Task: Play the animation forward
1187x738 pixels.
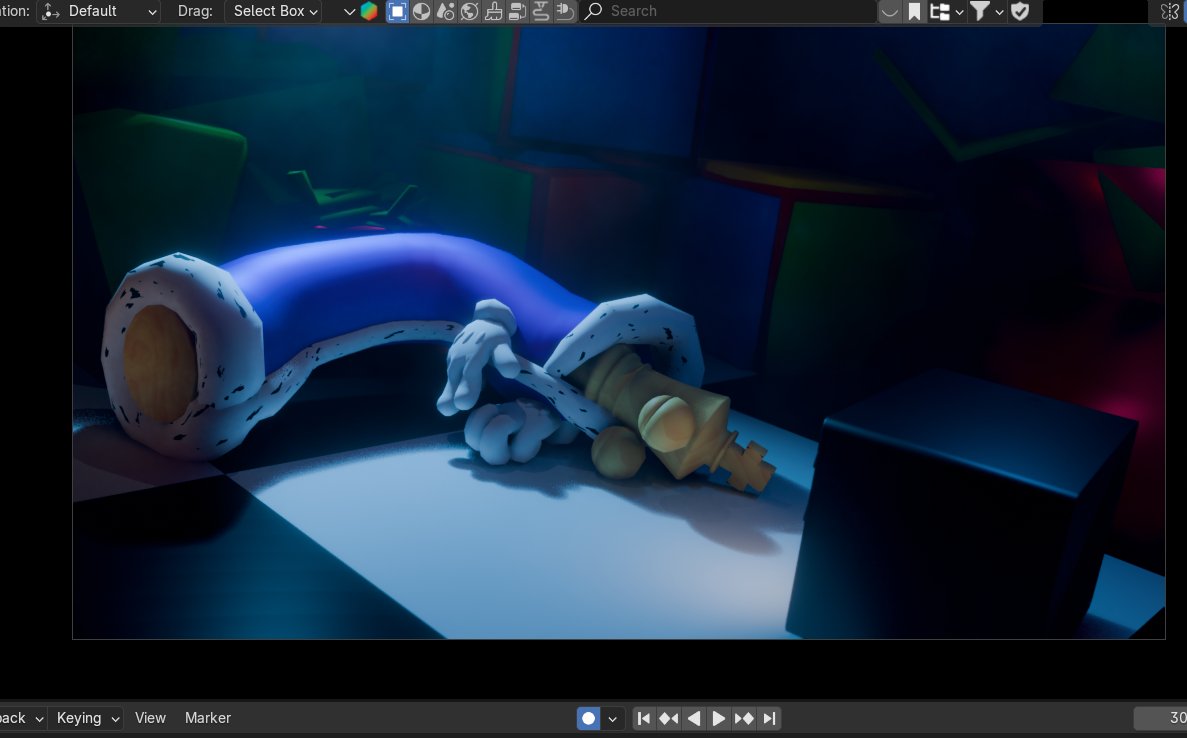Action: [x=718, y=718]
